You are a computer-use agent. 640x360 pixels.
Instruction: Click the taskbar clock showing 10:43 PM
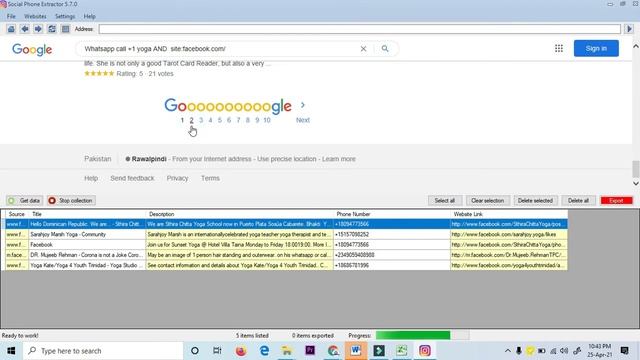click(600, 351)
